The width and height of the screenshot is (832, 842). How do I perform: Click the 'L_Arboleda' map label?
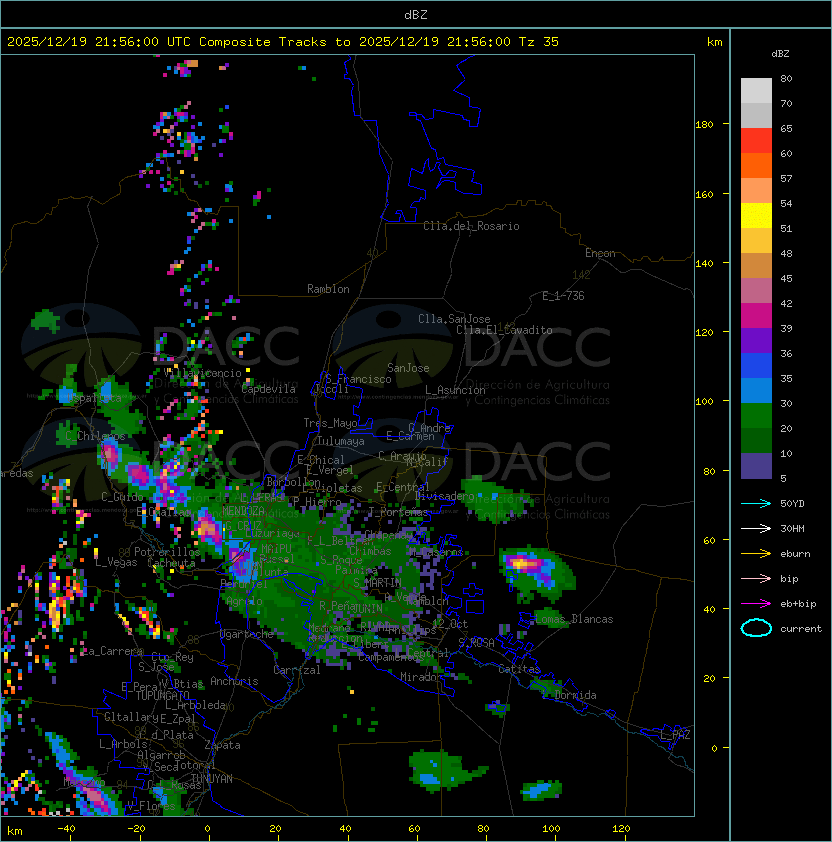tap(195, 705)
